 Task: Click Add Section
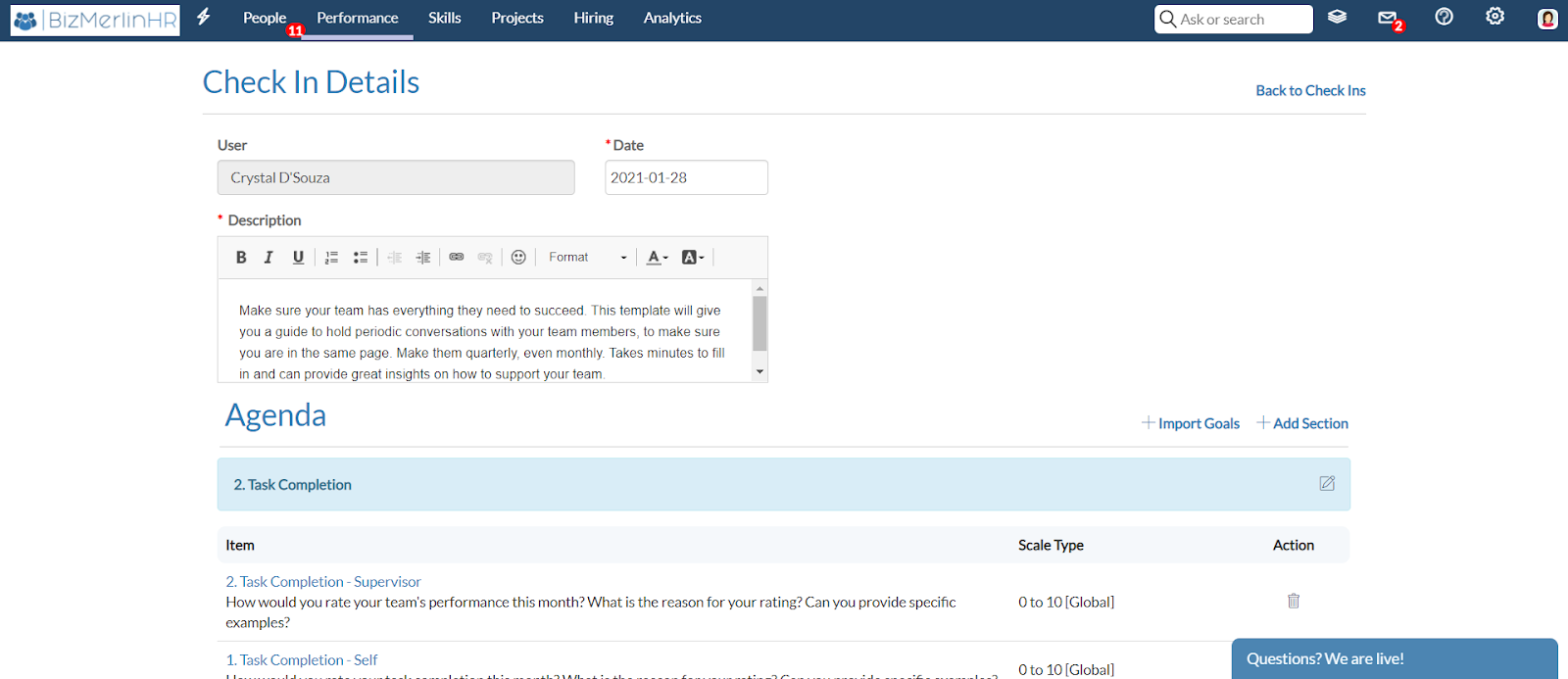[x=1303, y=423]
